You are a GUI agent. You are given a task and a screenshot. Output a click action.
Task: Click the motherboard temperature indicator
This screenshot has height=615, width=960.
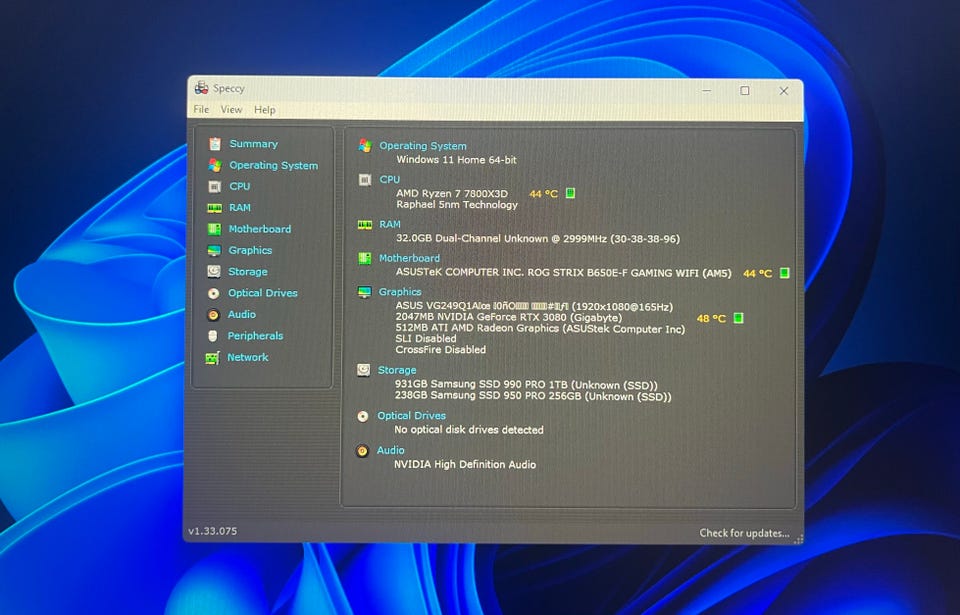pos(785,273)
